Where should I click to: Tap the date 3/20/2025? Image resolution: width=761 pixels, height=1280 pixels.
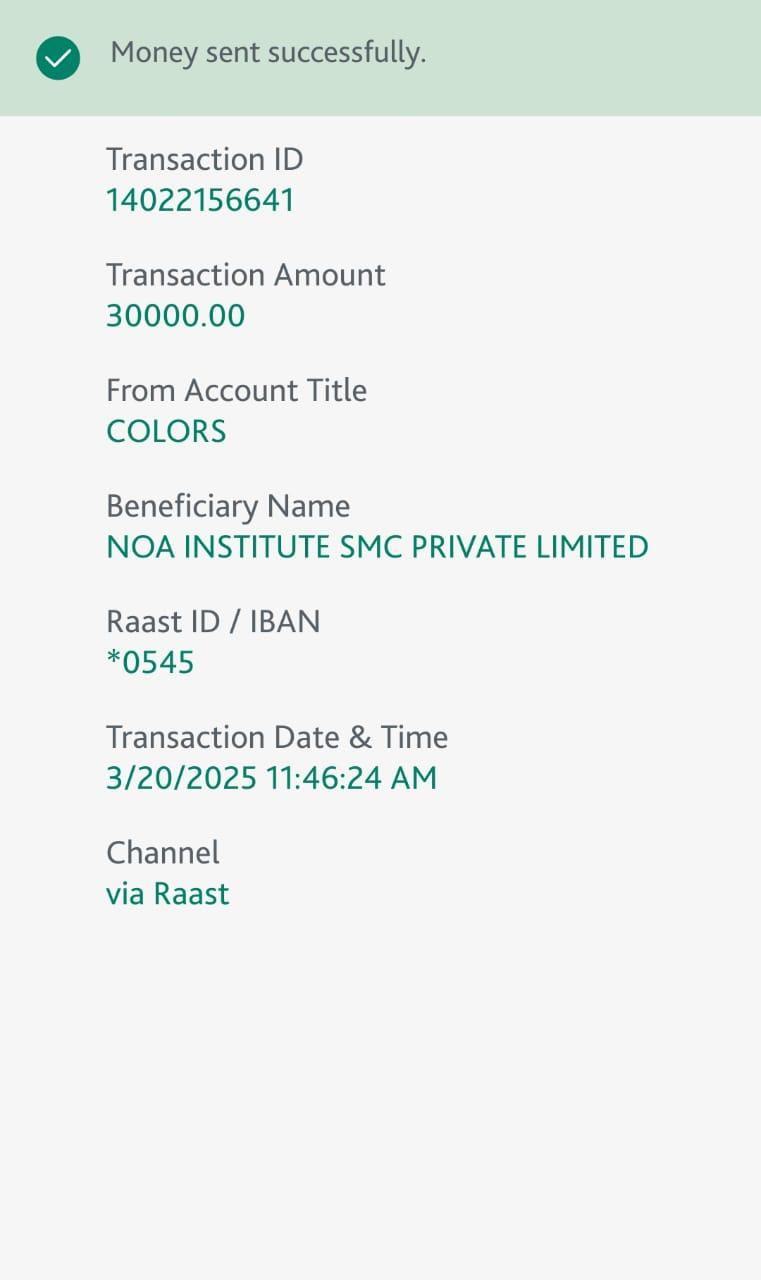pyautogui.click(x=182, y=778)
